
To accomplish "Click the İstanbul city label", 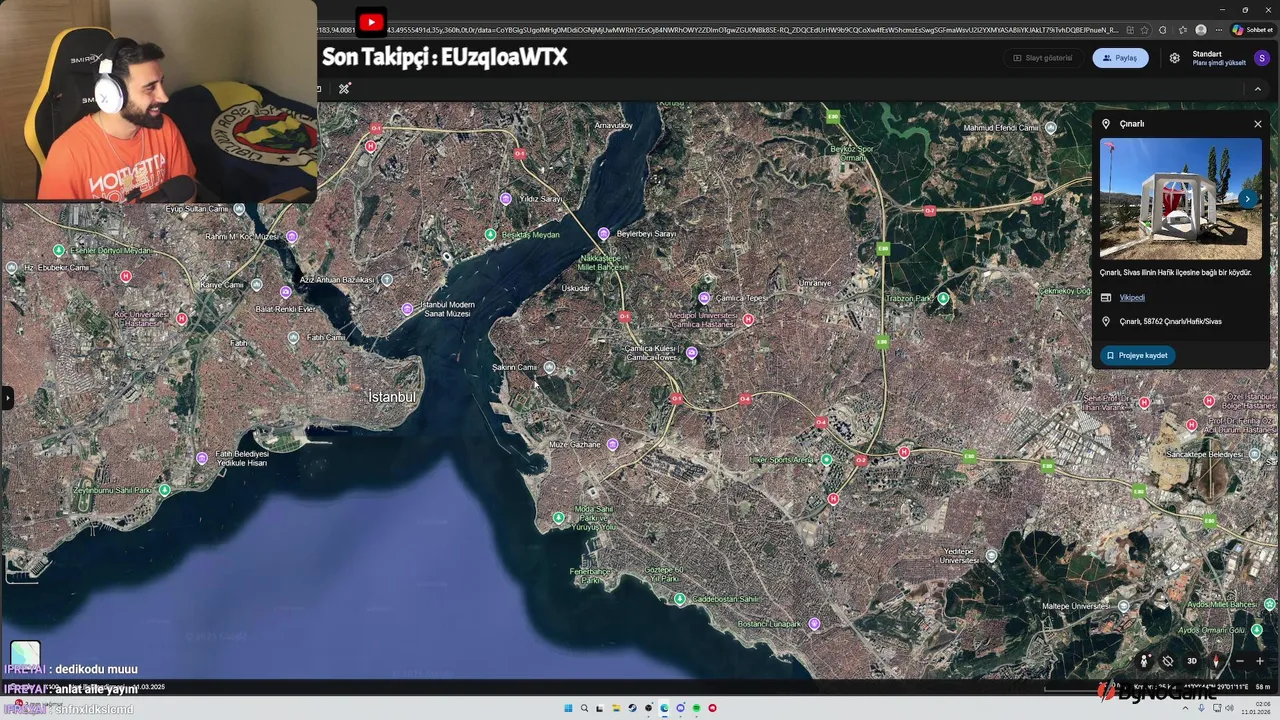I will click(x=392, y=397).
